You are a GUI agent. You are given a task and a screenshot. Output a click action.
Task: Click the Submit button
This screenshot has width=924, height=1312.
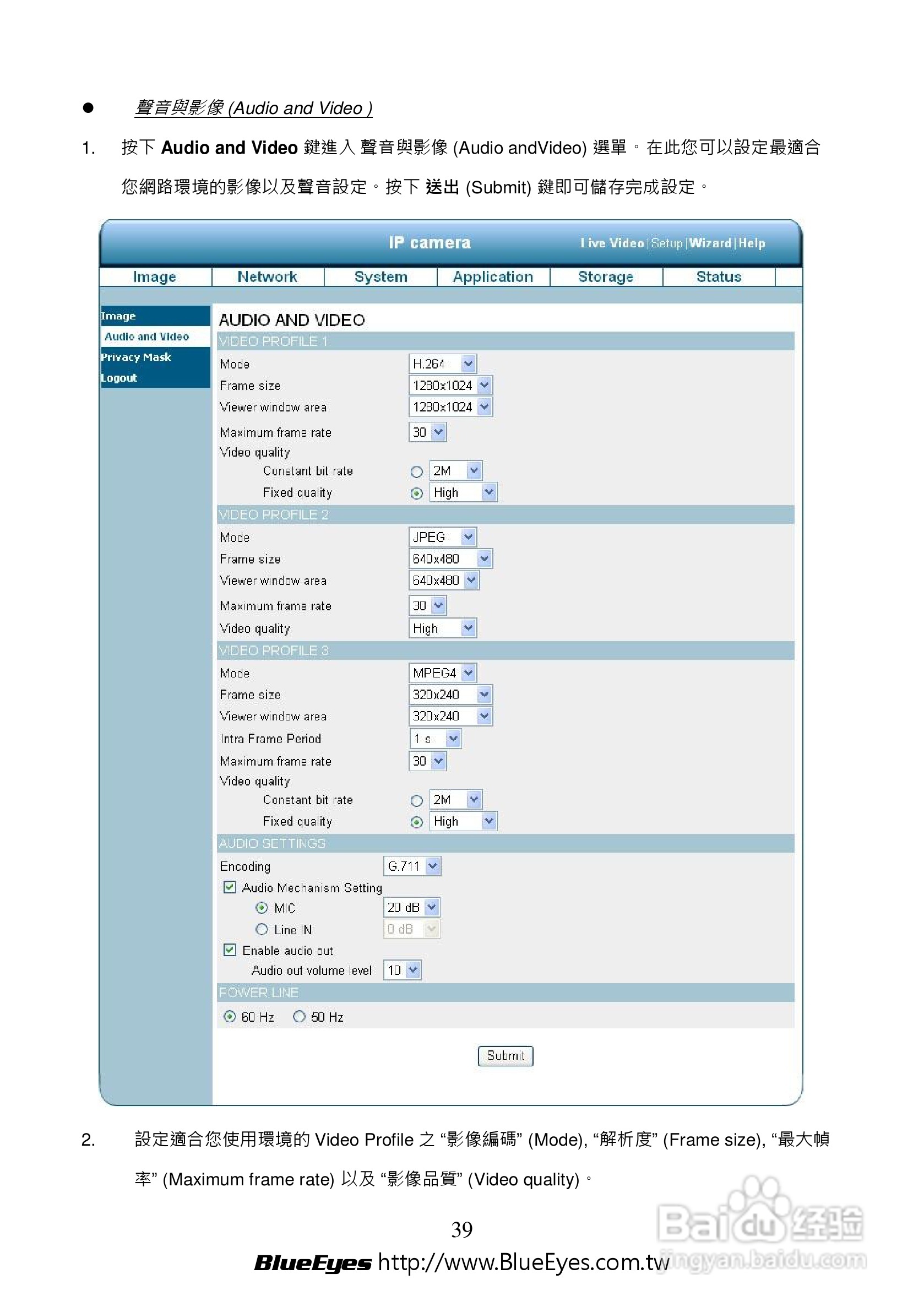505,1056
